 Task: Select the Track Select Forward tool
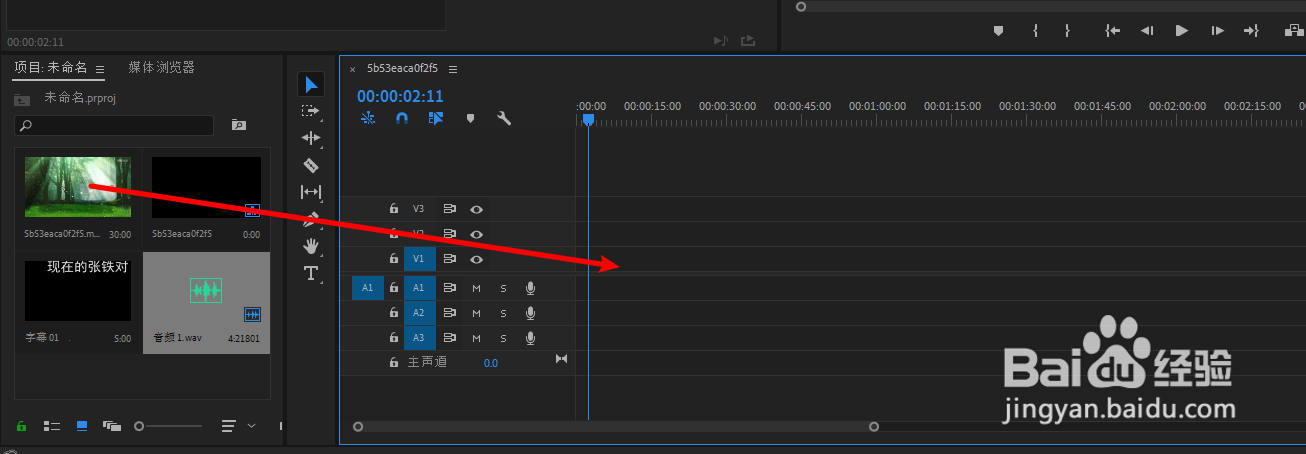(311, 111)
